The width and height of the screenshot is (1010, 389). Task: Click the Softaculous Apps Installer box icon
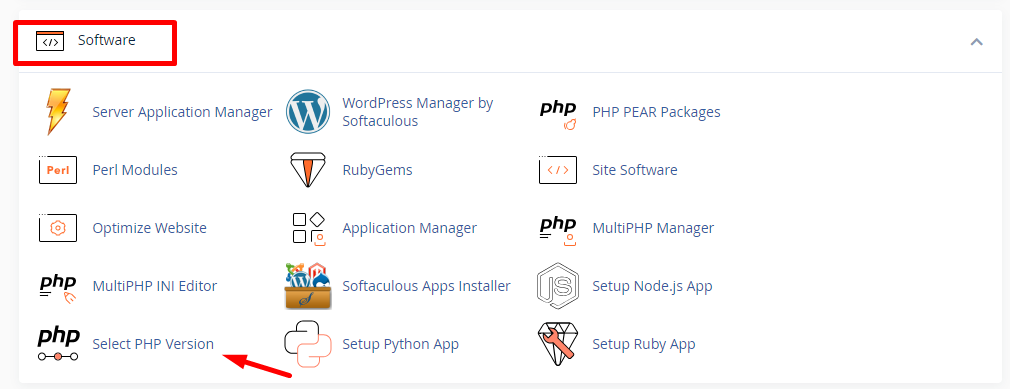coord(308,286)
